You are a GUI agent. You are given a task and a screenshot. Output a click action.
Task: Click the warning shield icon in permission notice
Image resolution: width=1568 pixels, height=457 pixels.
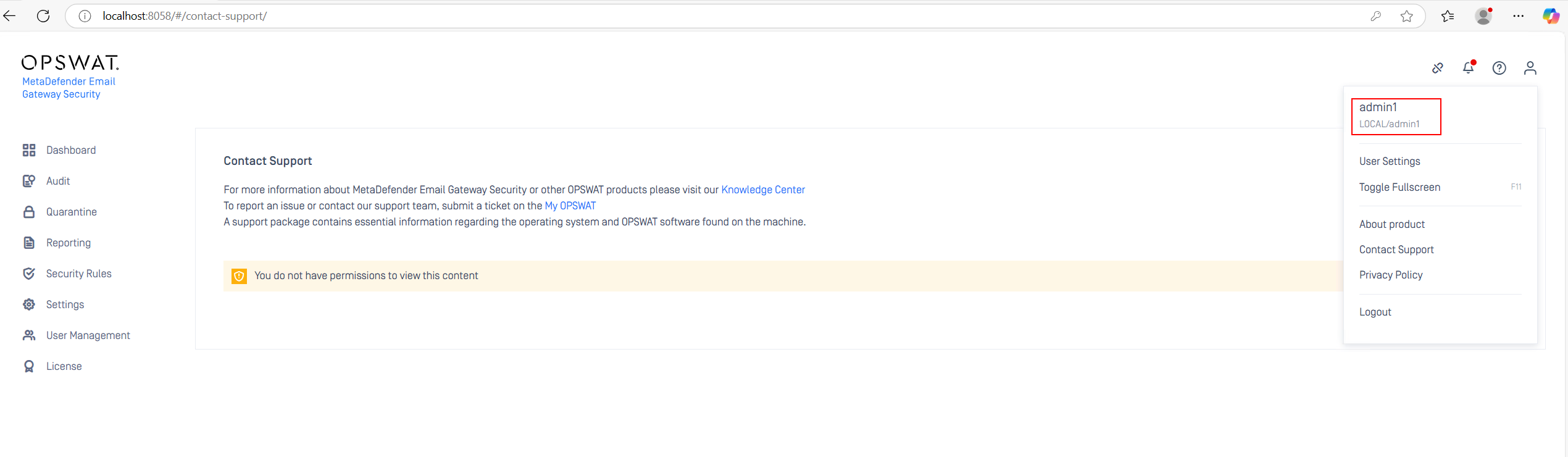tap(239, 276)
